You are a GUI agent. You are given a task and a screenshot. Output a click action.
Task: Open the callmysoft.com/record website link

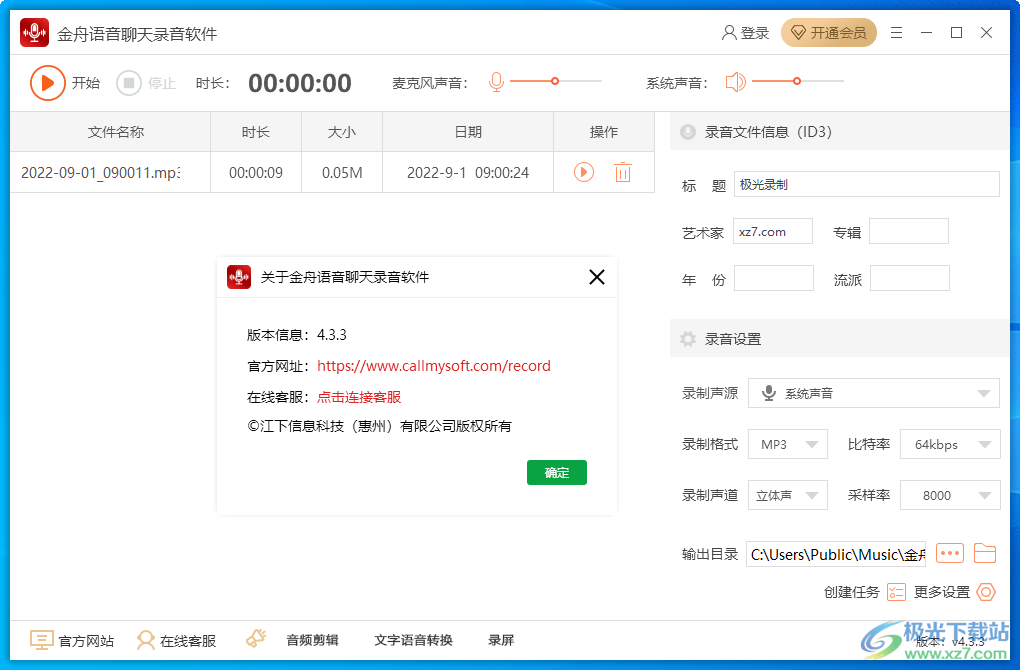[434, 366]
